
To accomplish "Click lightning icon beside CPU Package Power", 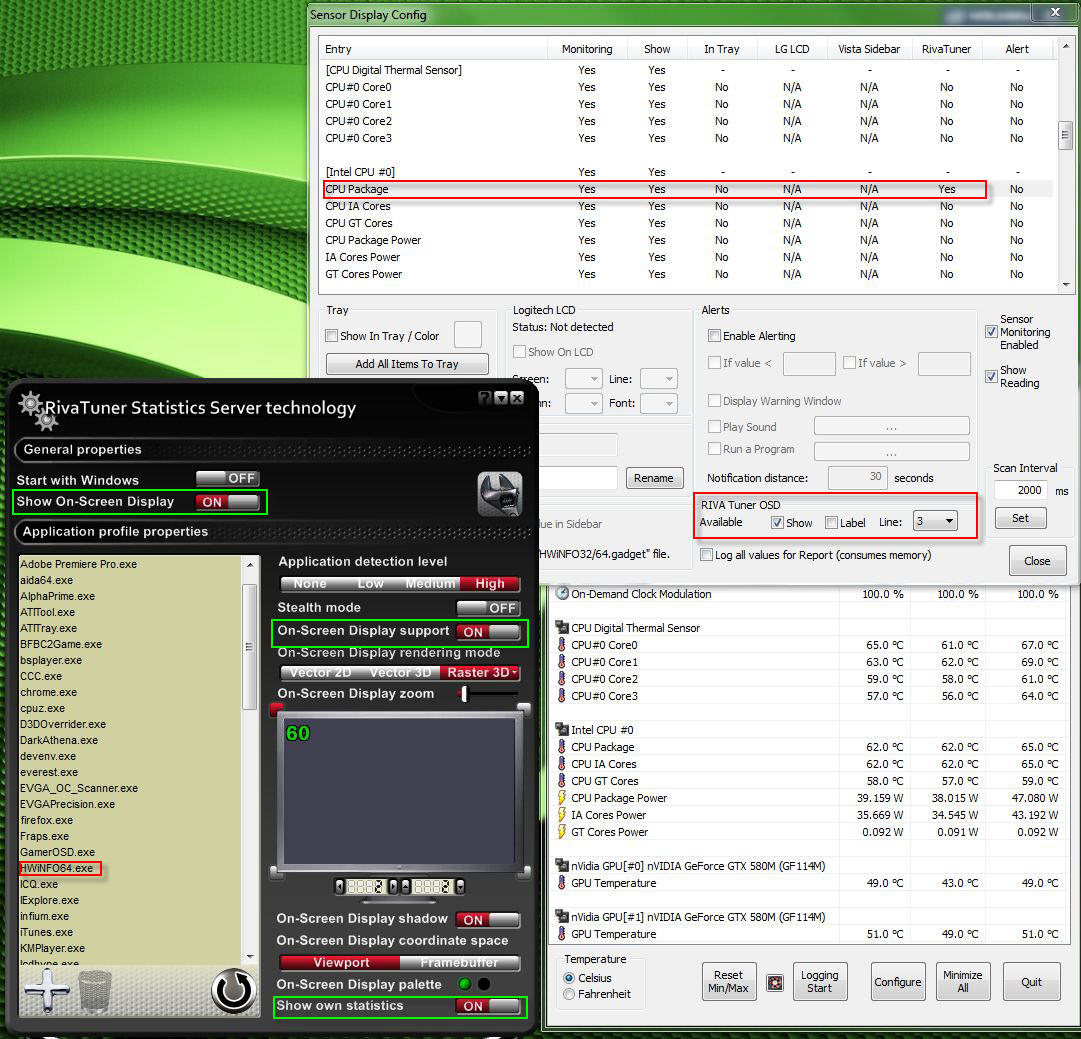I will [x=561, y=798].
